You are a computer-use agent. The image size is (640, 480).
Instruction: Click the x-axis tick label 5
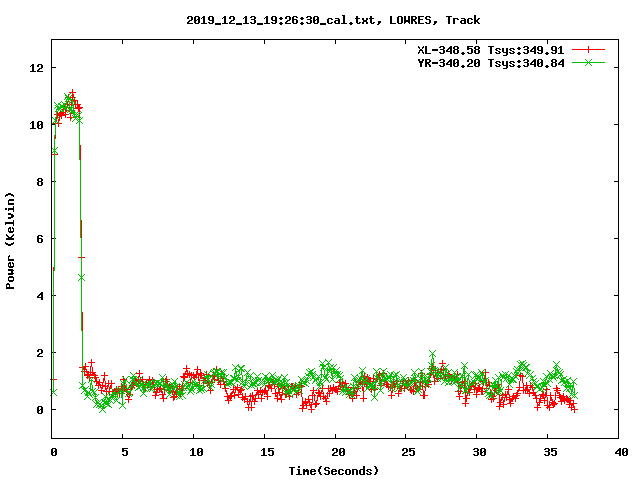pyautogui.click(x=124, y=452)
